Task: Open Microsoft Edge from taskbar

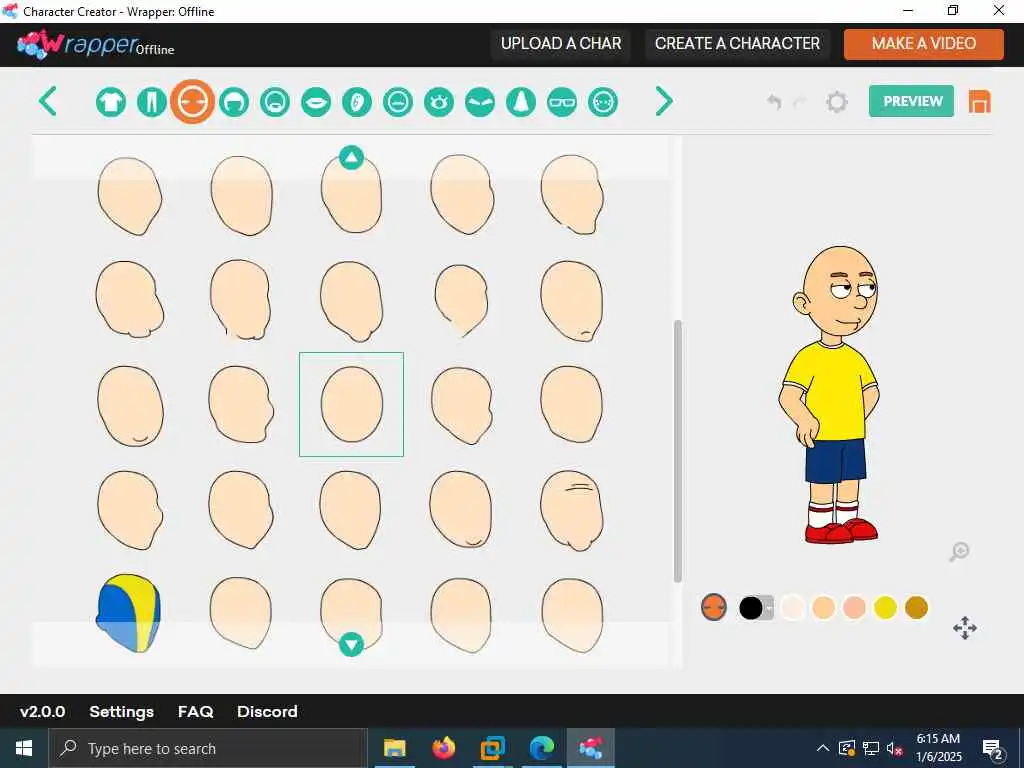Action: coord(541,748)
